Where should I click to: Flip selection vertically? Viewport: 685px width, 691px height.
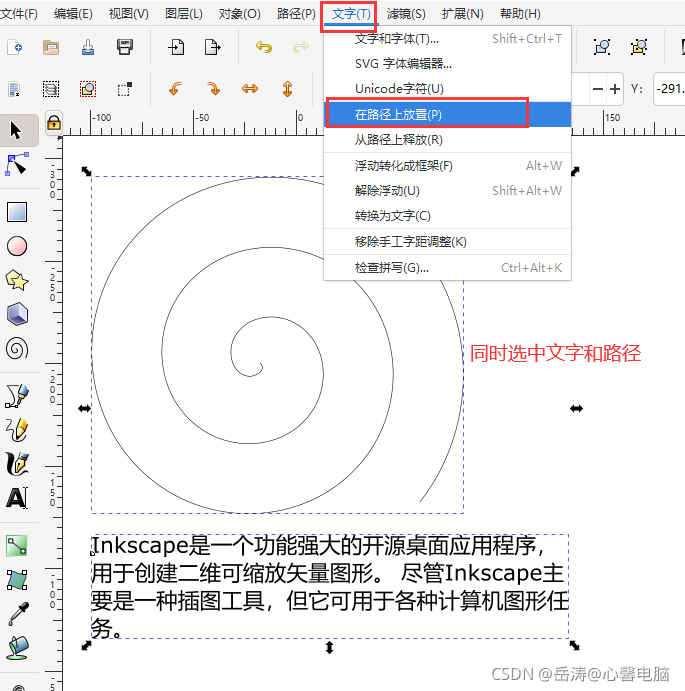(x=287, y=89)
